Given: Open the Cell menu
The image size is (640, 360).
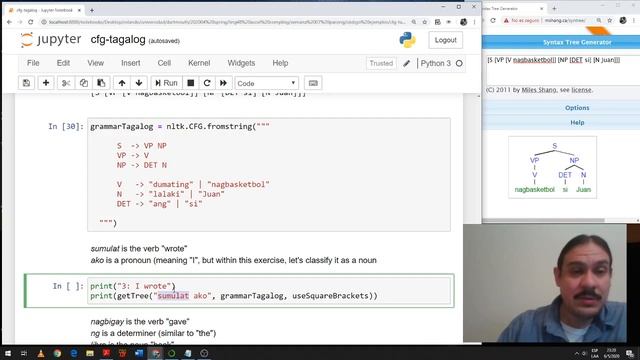Looking at the screenshot, I should click(x=164, y=63).
